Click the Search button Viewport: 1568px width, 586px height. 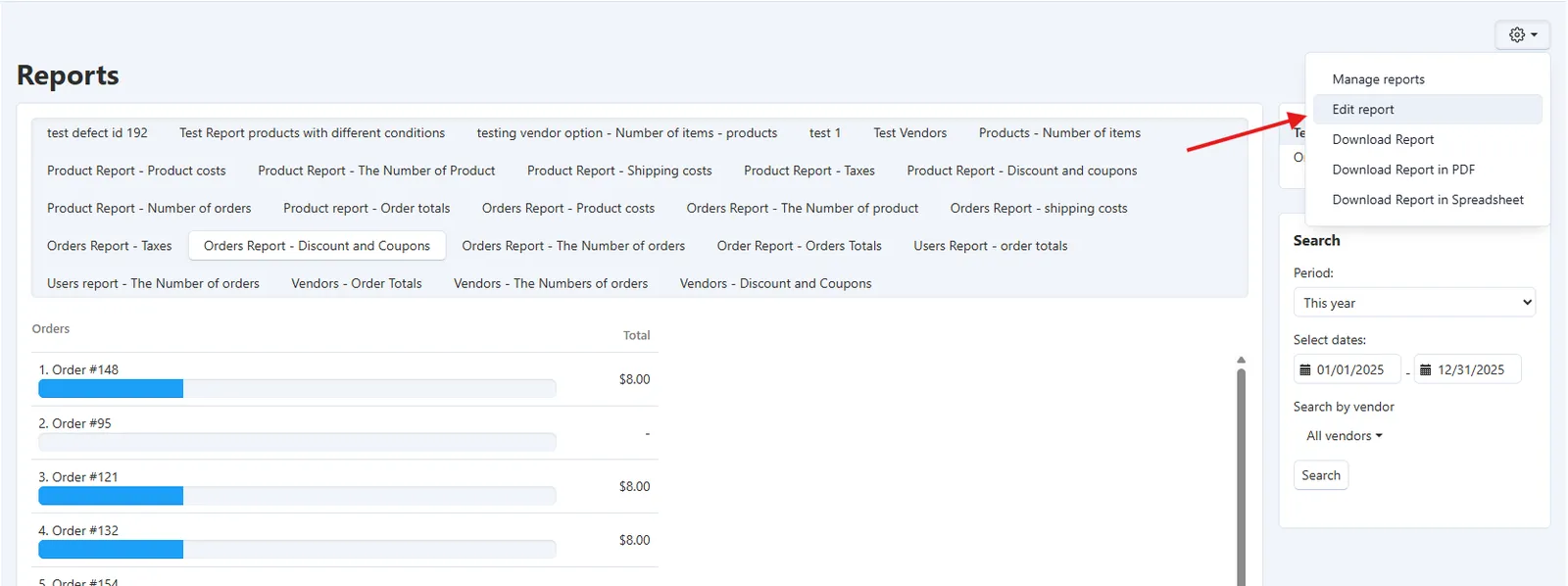[1321, 475]
